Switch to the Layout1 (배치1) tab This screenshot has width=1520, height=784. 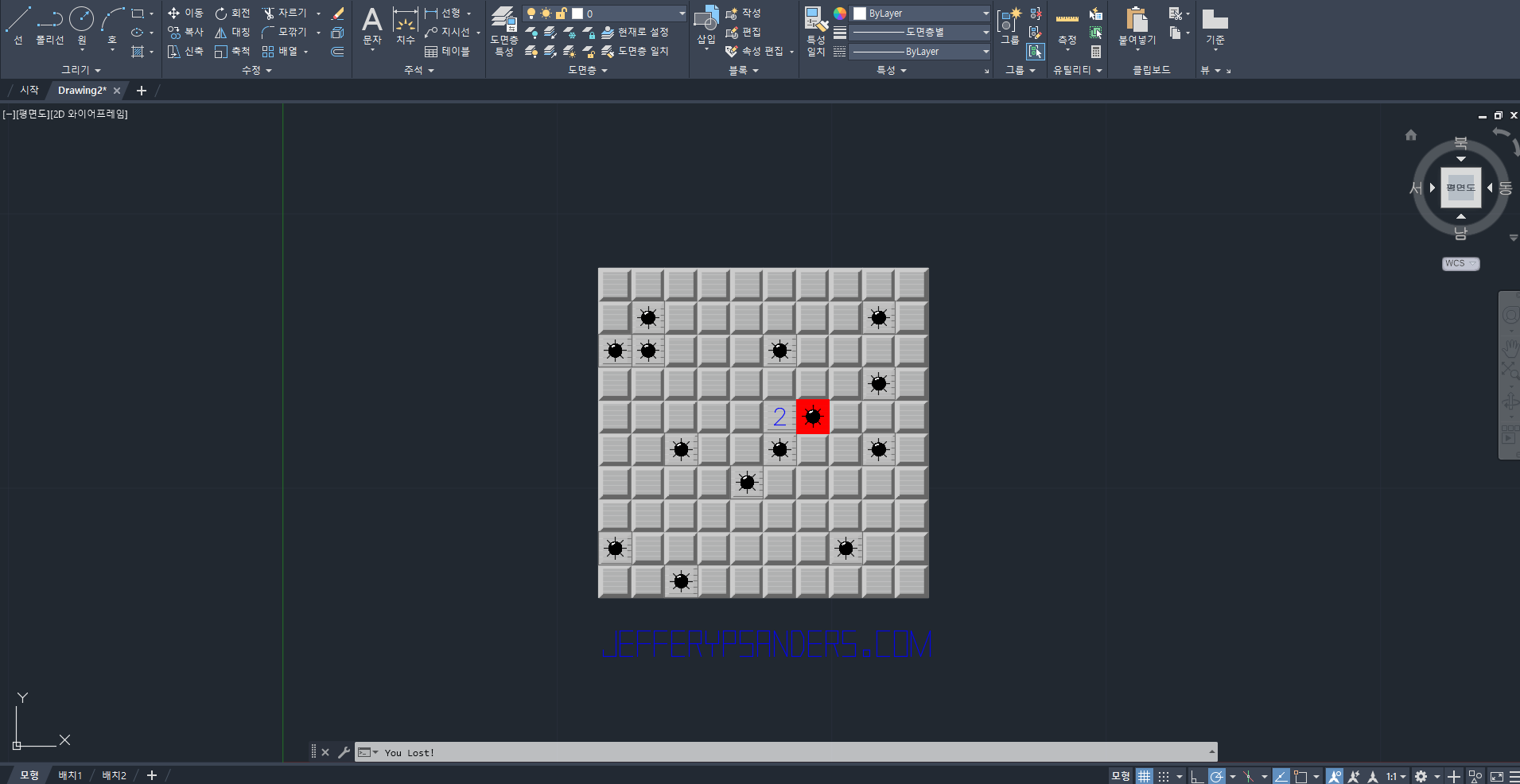coord(70,775)
